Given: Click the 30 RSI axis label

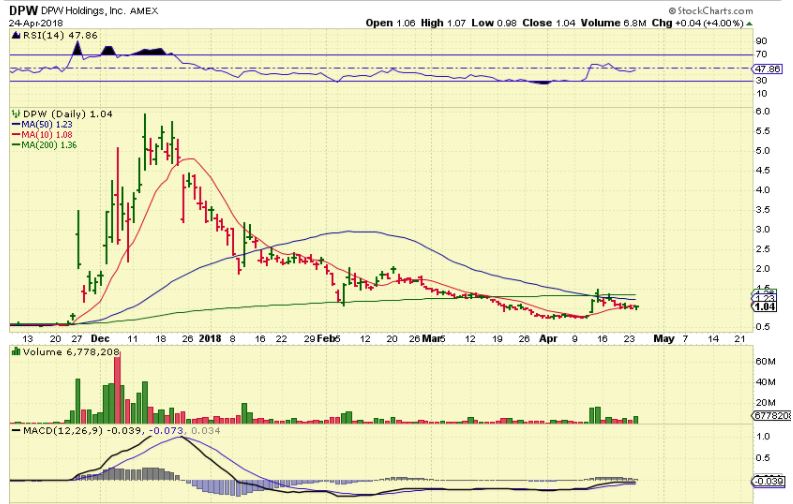Looking at the screenshot, I should pos(761,81).
